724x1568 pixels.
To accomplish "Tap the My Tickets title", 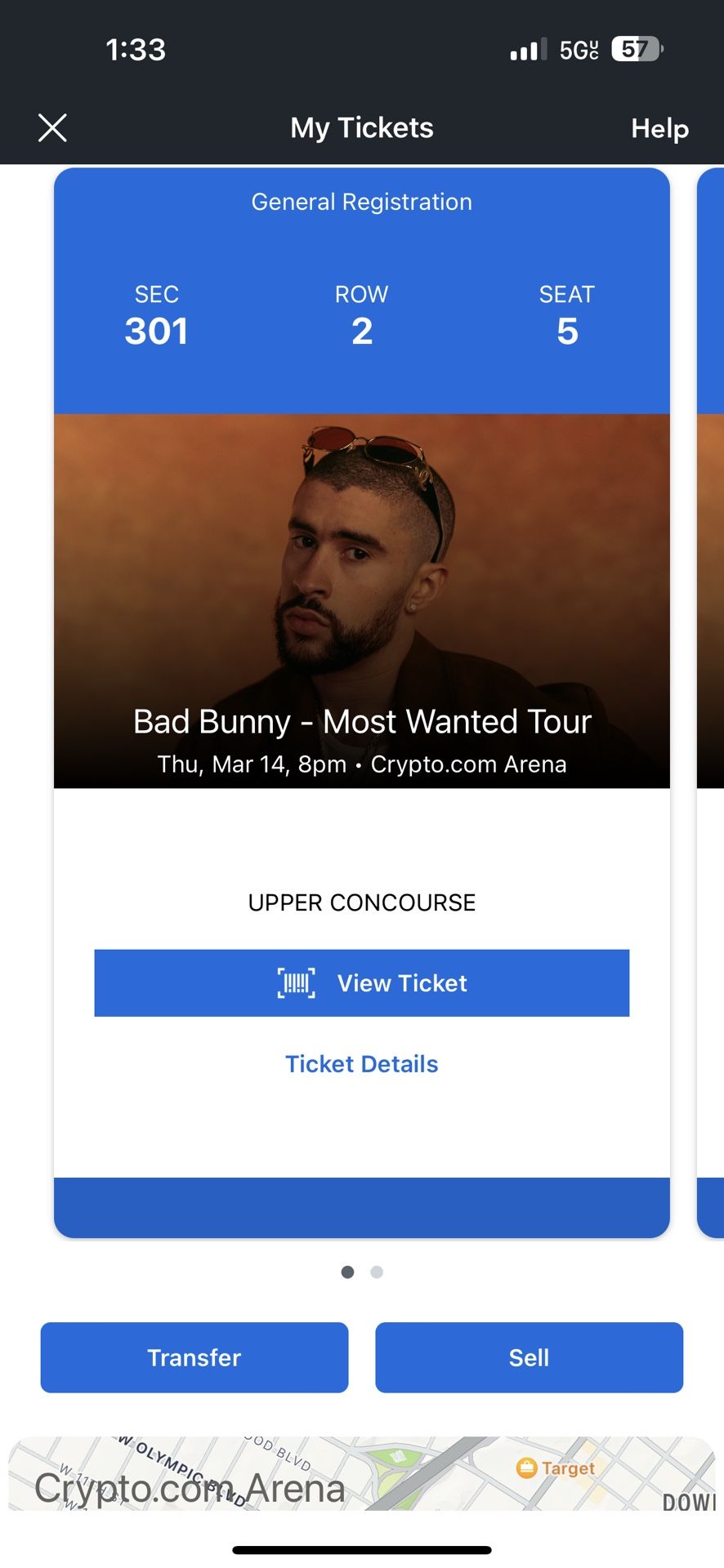I will (x=362, y=127).
